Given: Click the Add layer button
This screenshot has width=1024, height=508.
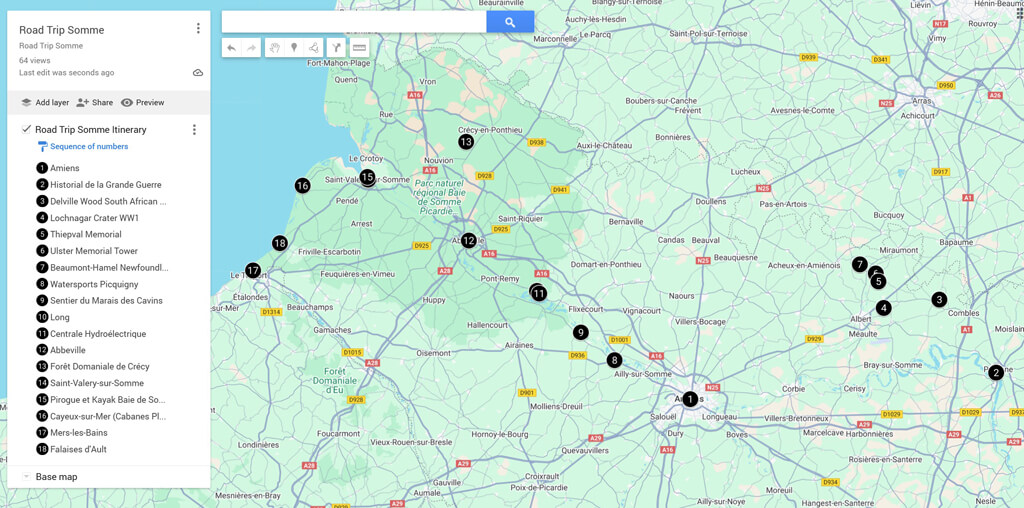Looking at the screenshot, I should tap(45, 103).
